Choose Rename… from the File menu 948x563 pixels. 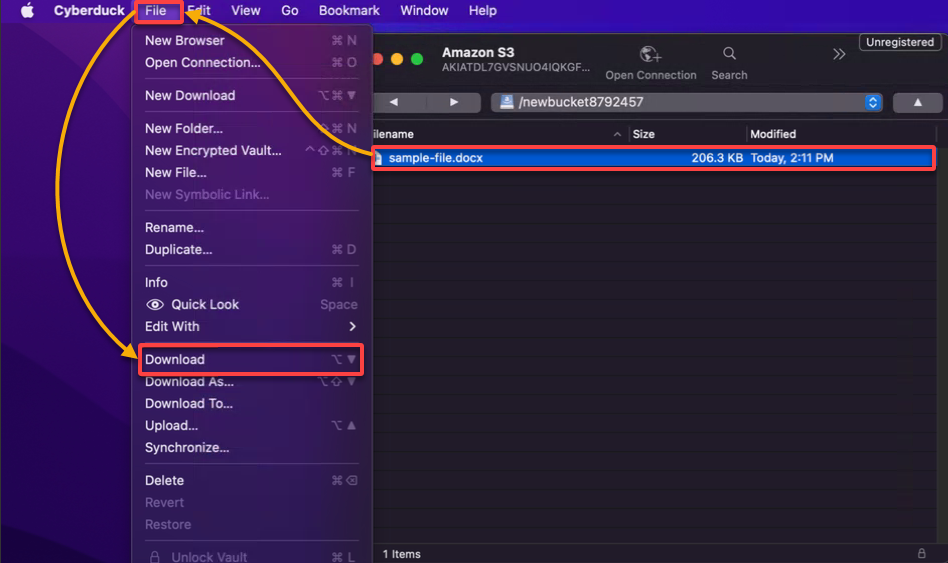251,227
